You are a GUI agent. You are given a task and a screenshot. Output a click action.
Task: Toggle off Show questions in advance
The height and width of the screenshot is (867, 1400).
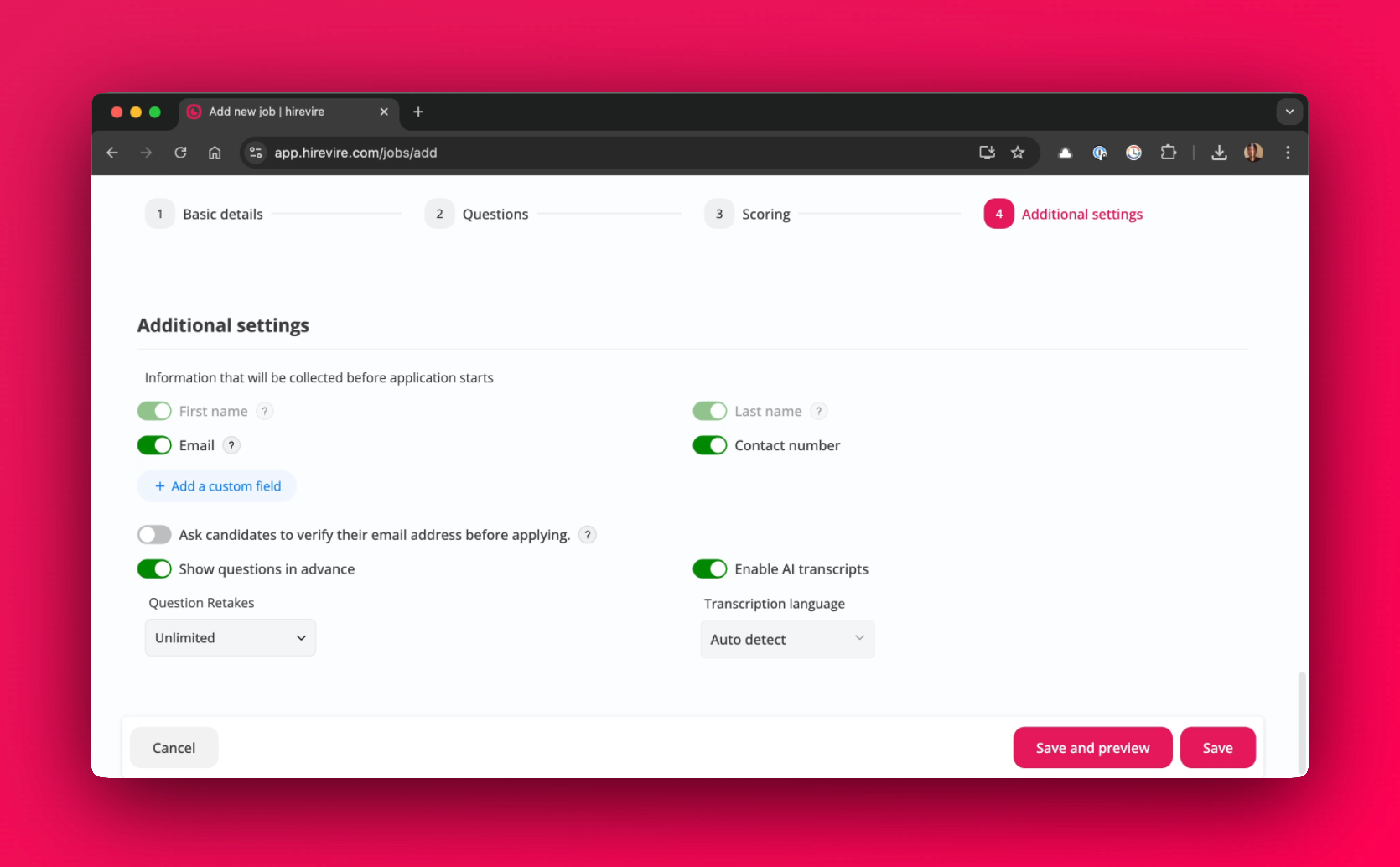pos(154,569)
